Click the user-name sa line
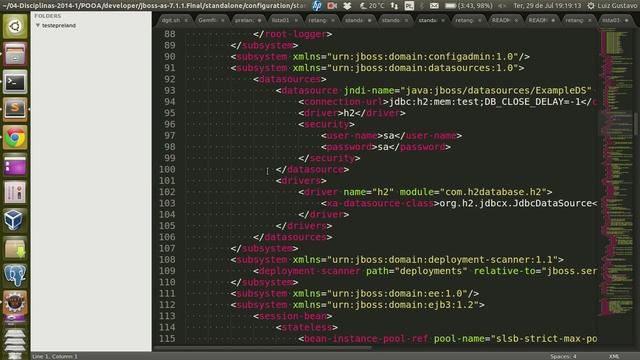 (x=391, y=136)
